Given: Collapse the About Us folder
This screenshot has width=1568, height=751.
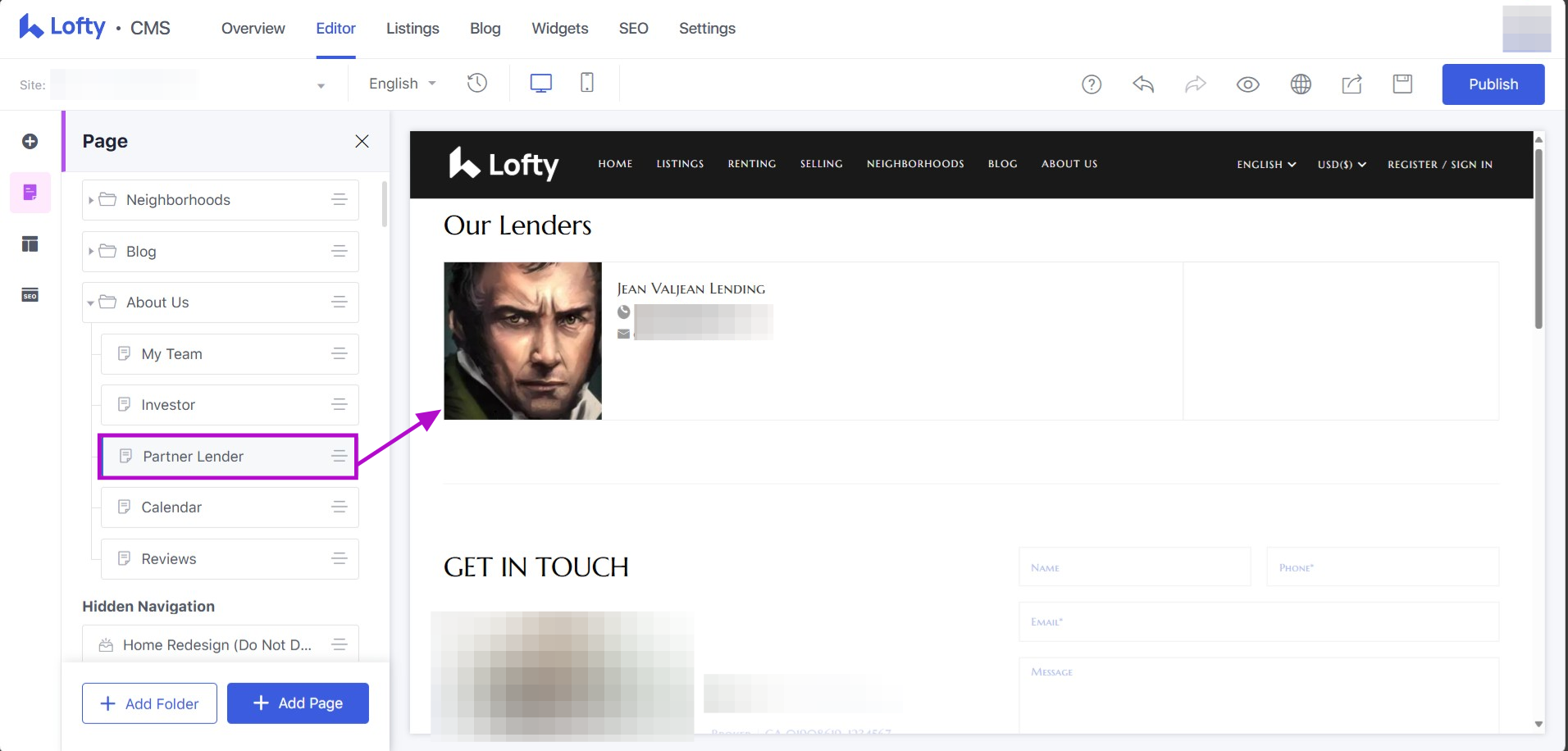Looking at the screenshot, I should point(91,303).
